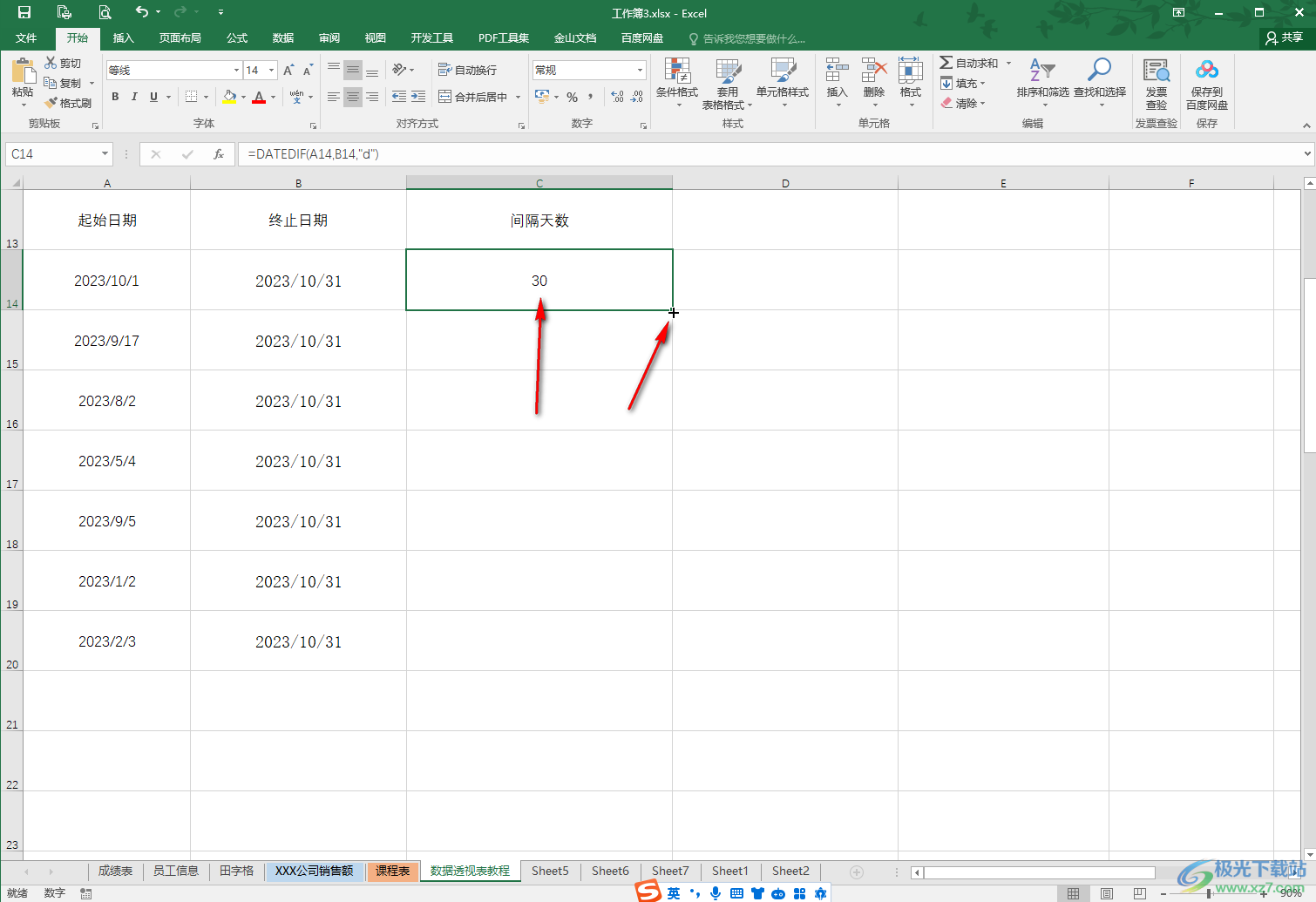
Task: Click the text orientation icon
Action: pos(399,70)
